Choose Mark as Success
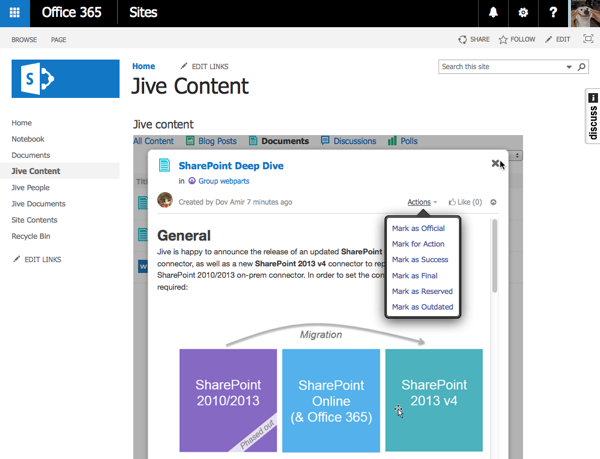This screenshot has height=459, width=600. point(420,260)
